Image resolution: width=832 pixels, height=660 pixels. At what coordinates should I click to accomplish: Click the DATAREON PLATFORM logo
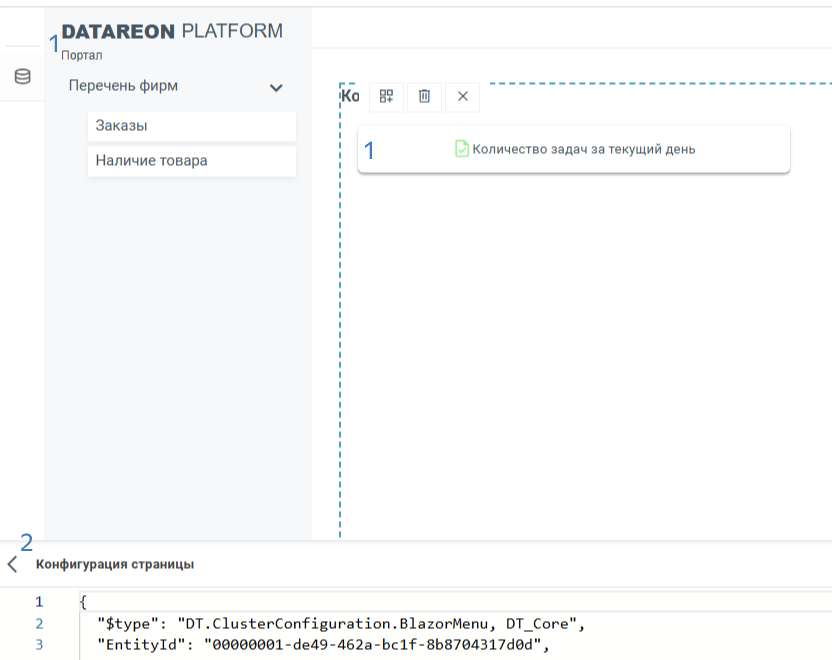(x=172, y=32)
